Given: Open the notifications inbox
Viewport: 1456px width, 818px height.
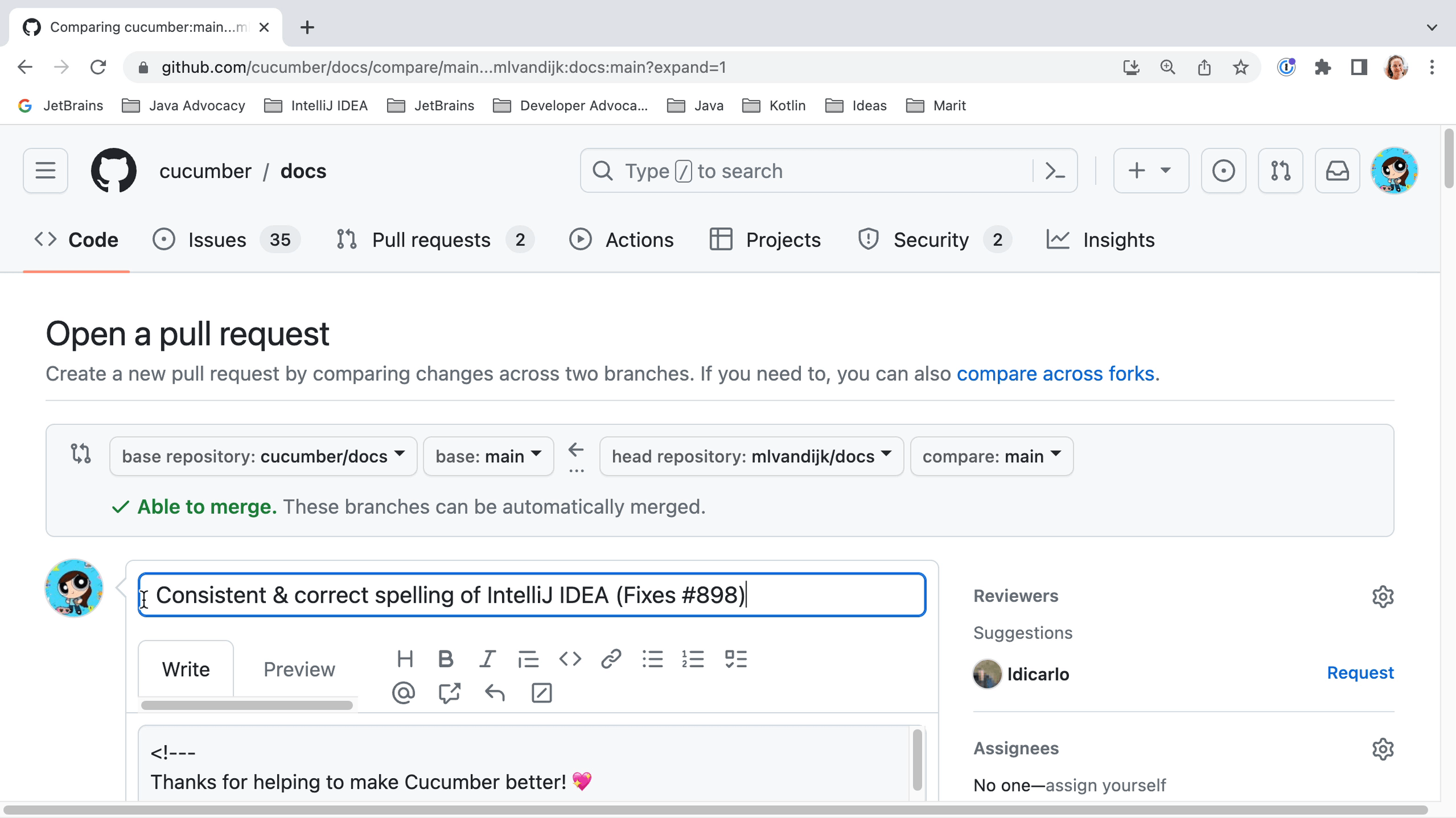Looking at the screenshot, I should click(x=1337, y=170).
